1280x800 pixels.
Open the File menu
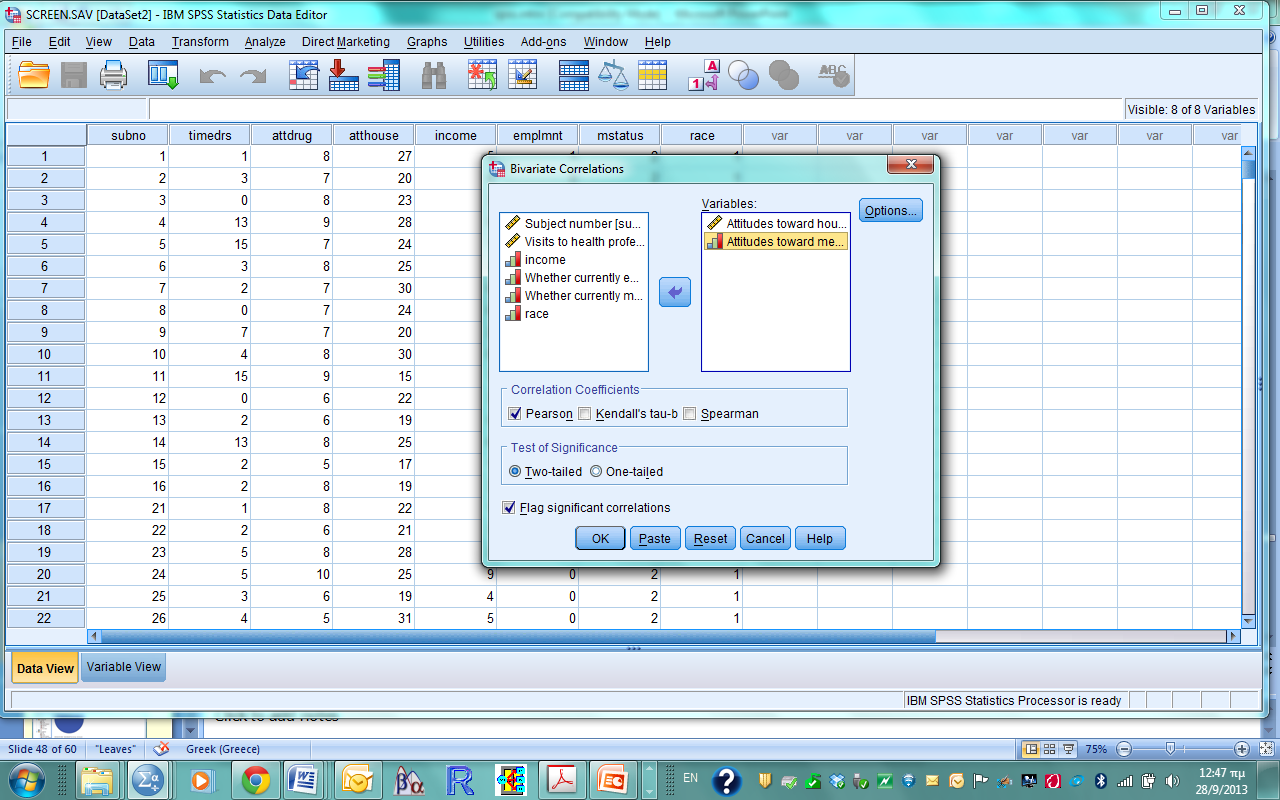click(21, 42)
